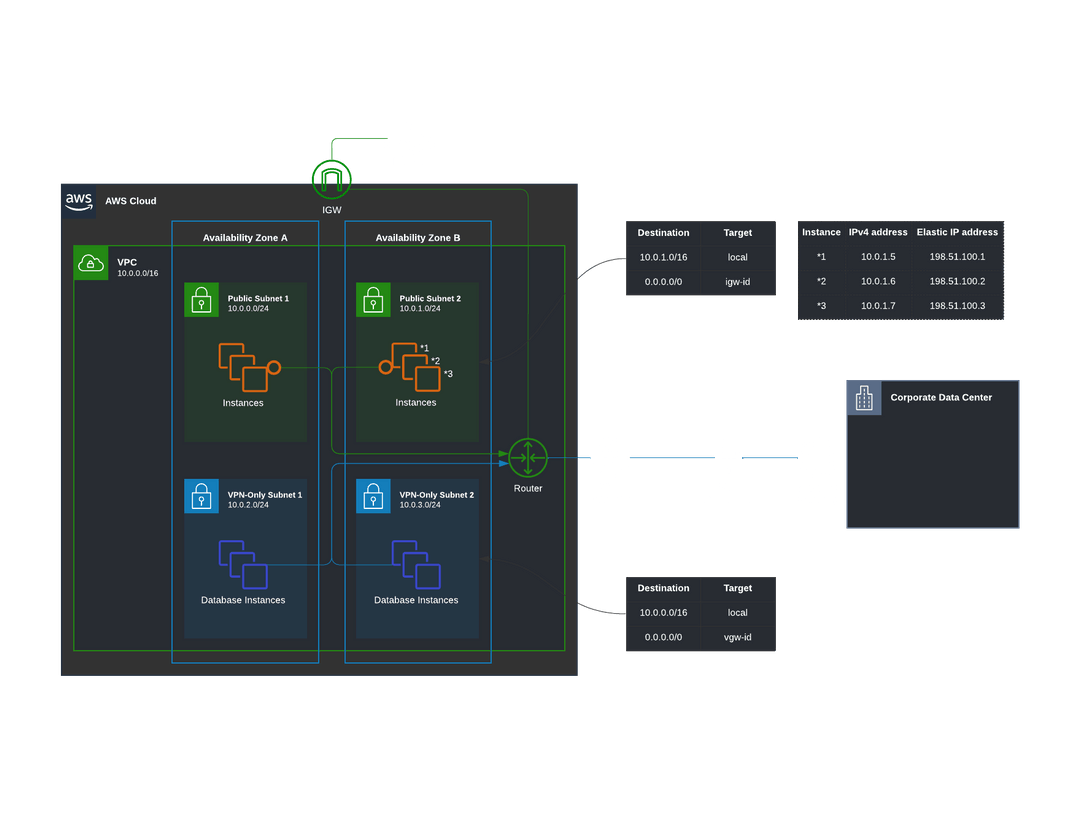Click the VPN-Only Subnet 2 lock icon

[373, 496]
